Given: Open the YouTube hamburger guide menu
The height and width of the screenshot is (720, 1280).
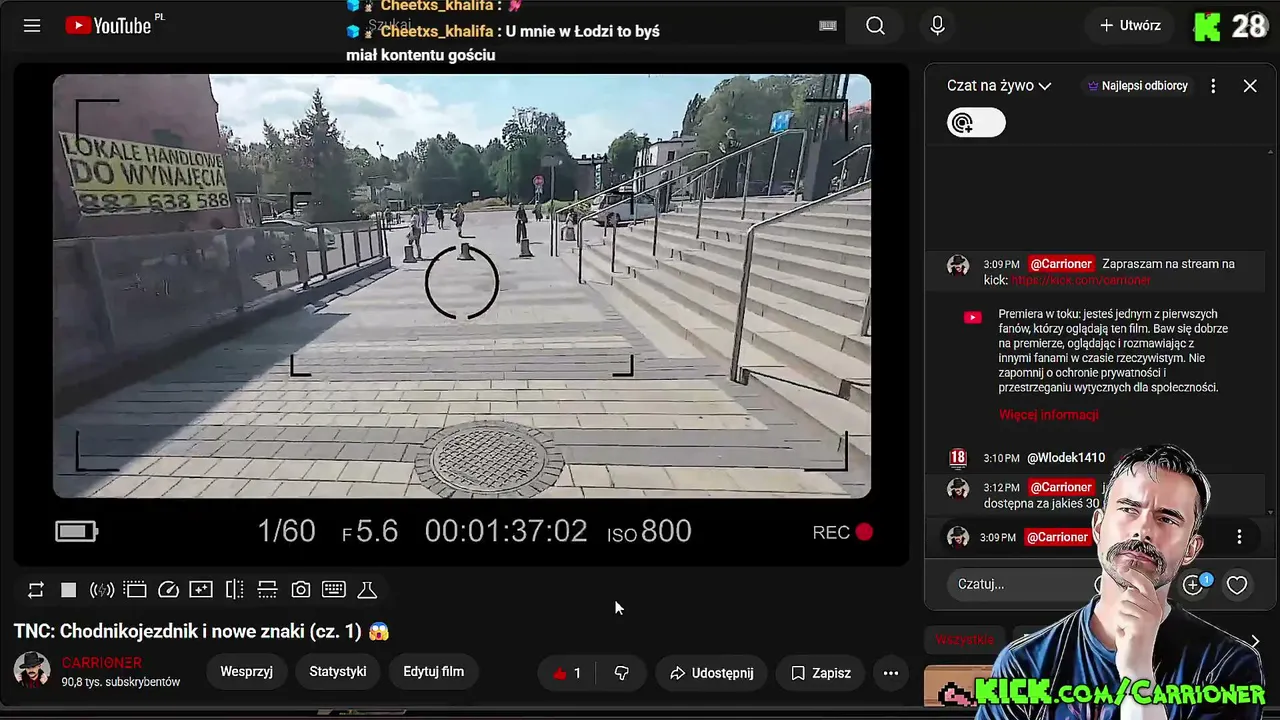Looking at the screenshot, I should (x=32, y=26).
